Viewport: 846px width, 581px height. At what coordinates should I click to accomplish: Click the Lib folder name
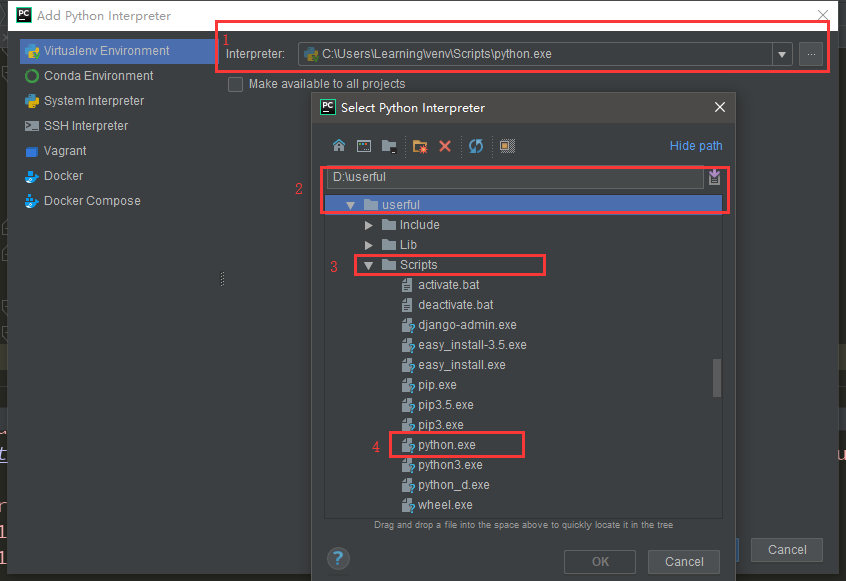408,245
